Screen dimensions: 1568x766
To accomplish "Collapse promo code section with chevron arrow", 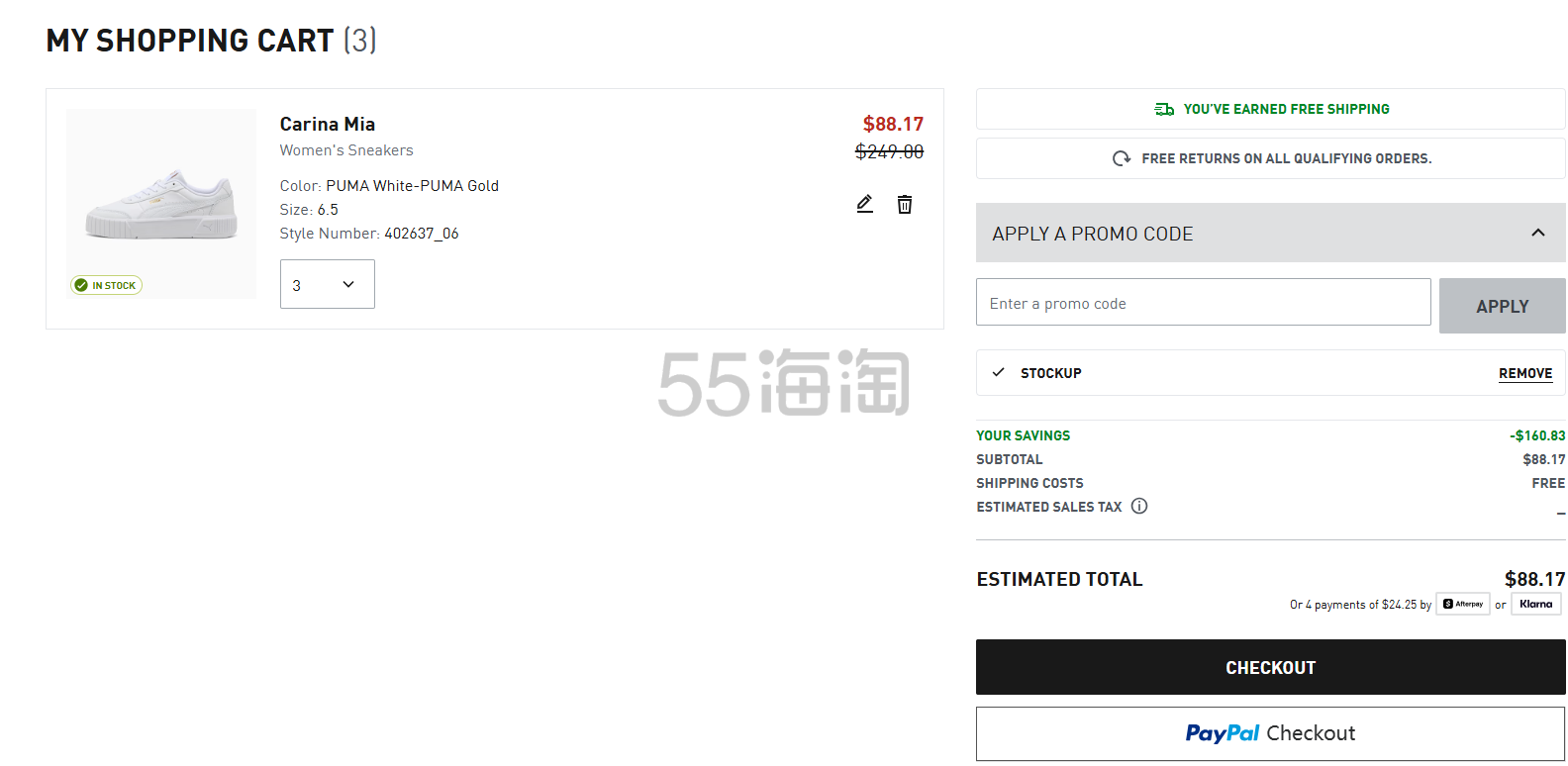I will tap(1537, 234).
